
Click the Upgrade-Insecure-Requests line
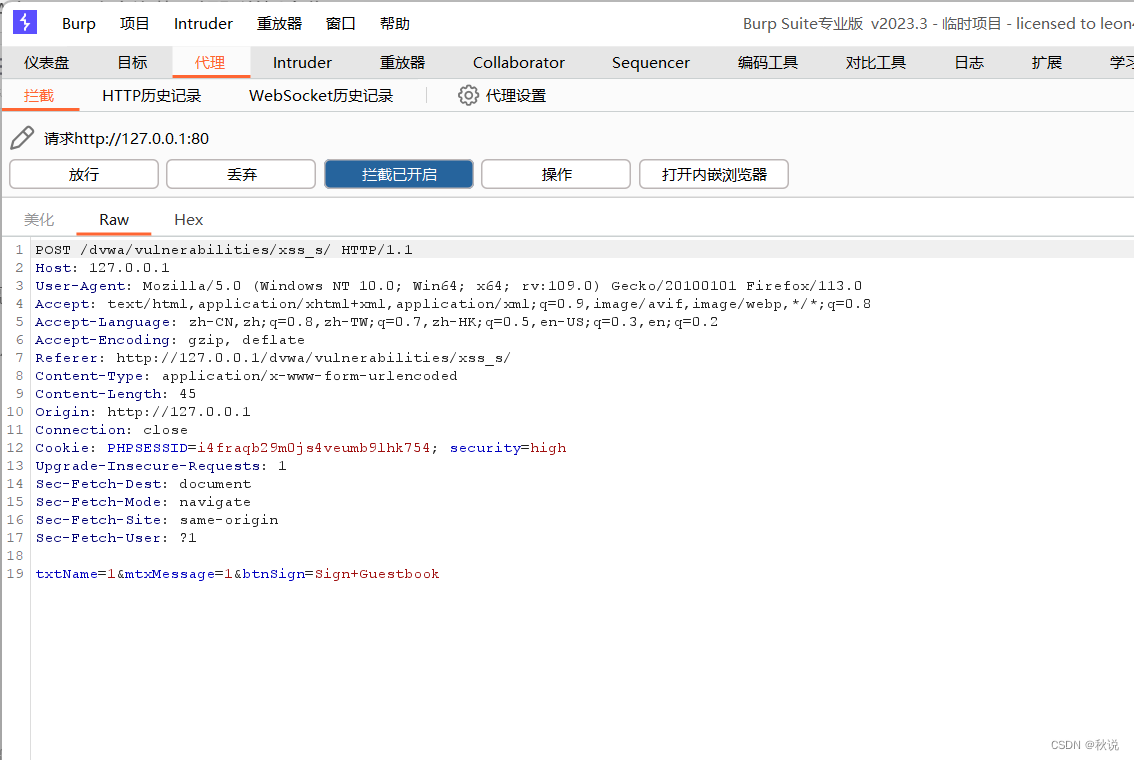(x=161, y=466)
